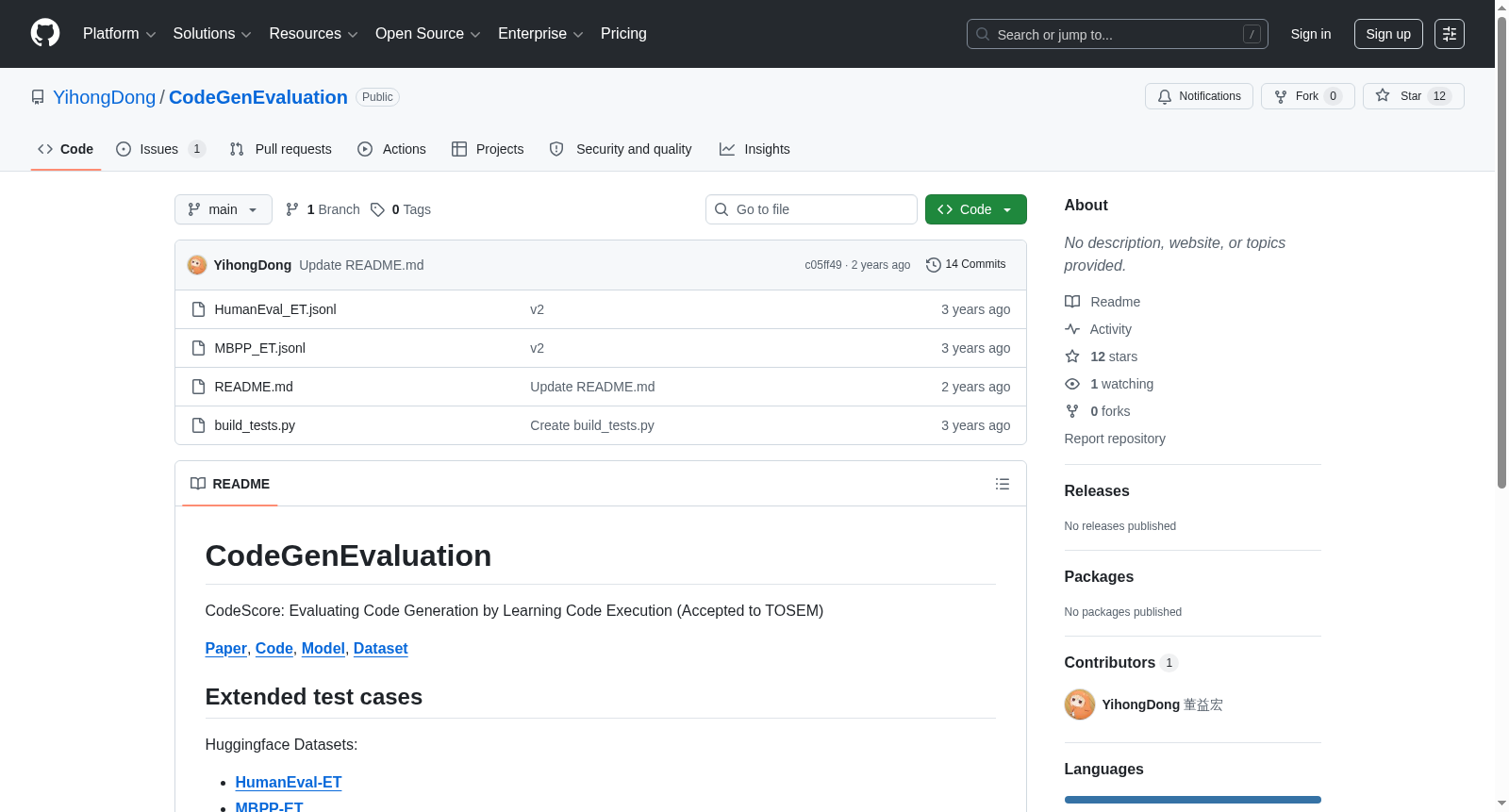
Task: Click the repository icon beside YihongDong
Action: (38, 97)
